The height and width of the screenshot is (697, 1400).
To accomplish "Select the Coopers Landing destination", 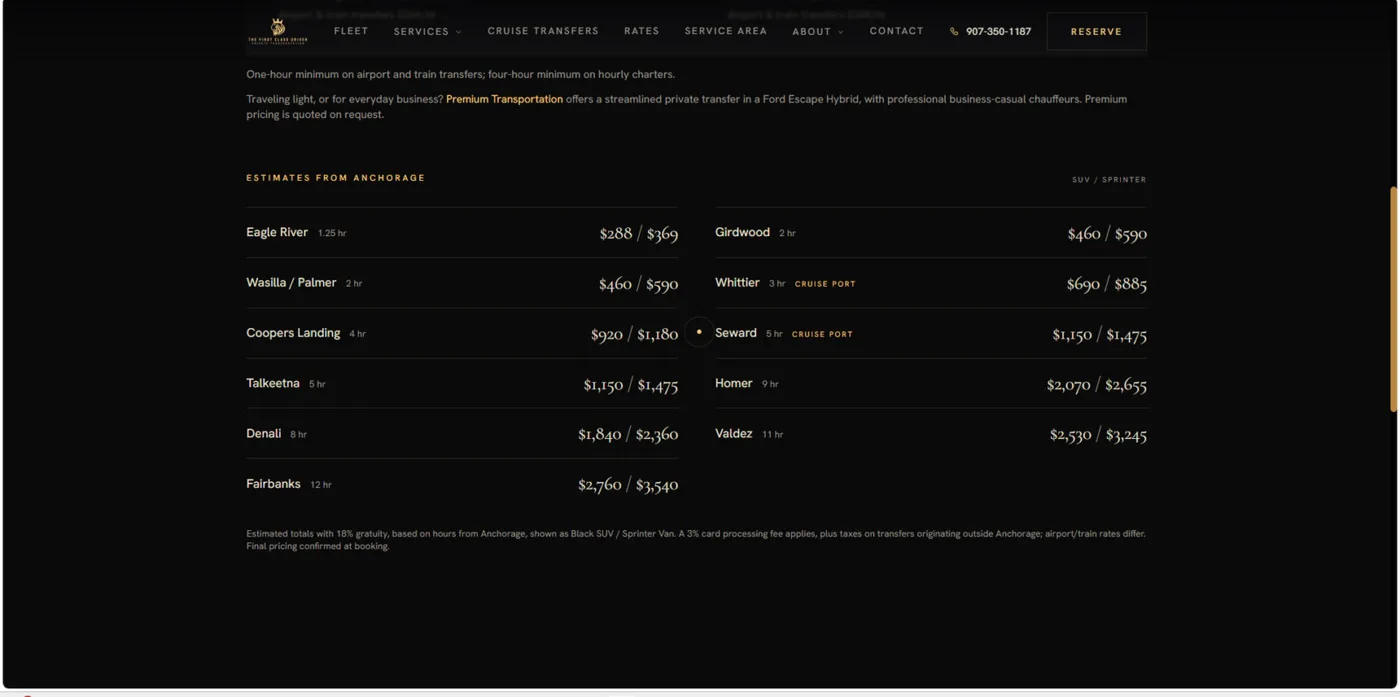I will click(x=293, y=333).
